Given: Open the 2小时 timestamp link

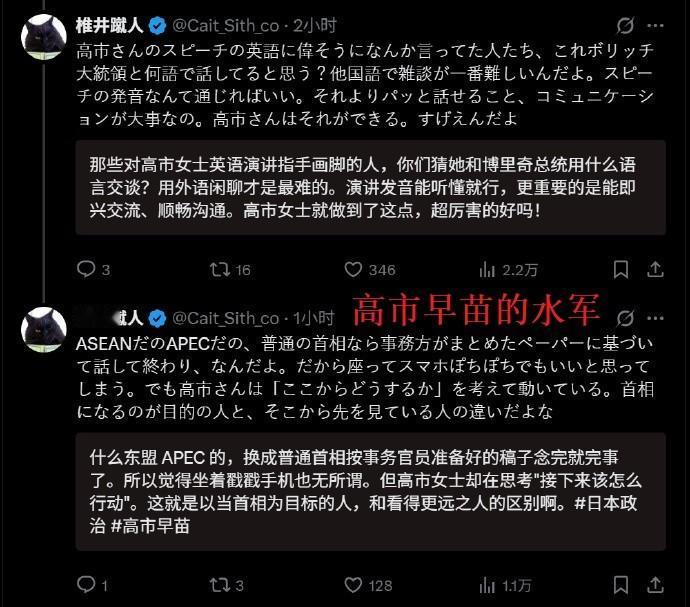Looking at the screenshot, I should click(x=315, y=26).
